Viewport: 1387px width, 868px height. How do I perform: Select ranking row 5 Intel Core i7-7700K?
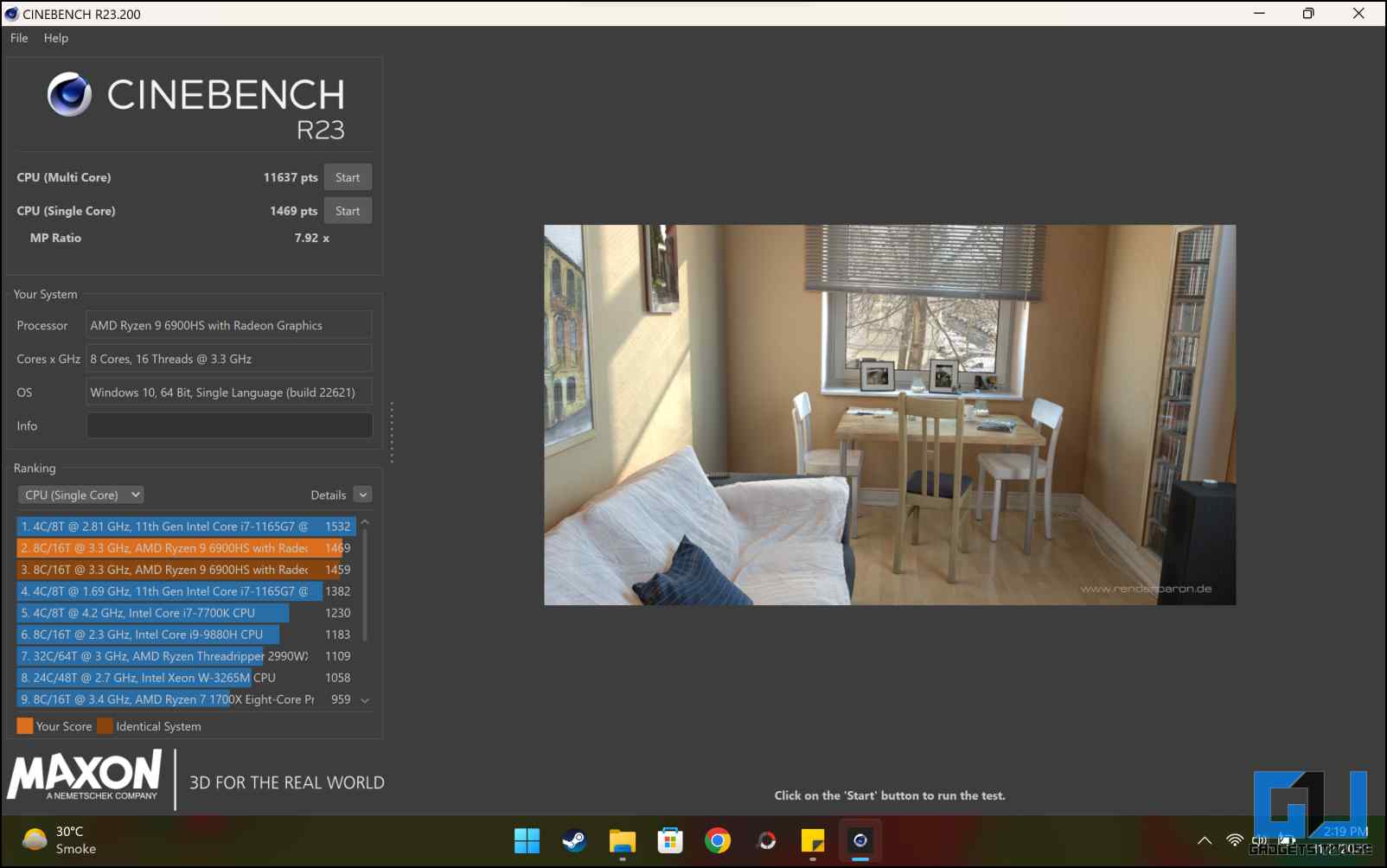coord(186,613)
